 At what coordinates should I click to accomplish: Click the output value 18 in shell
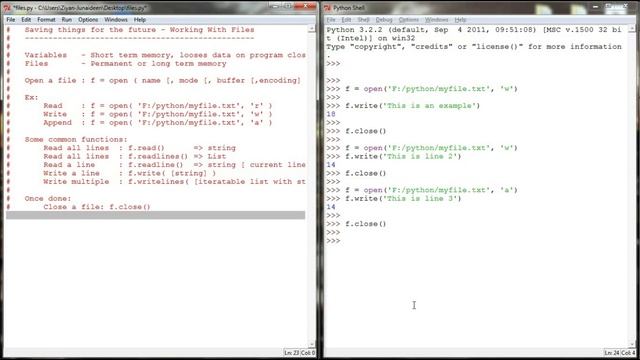pos(331,114)
